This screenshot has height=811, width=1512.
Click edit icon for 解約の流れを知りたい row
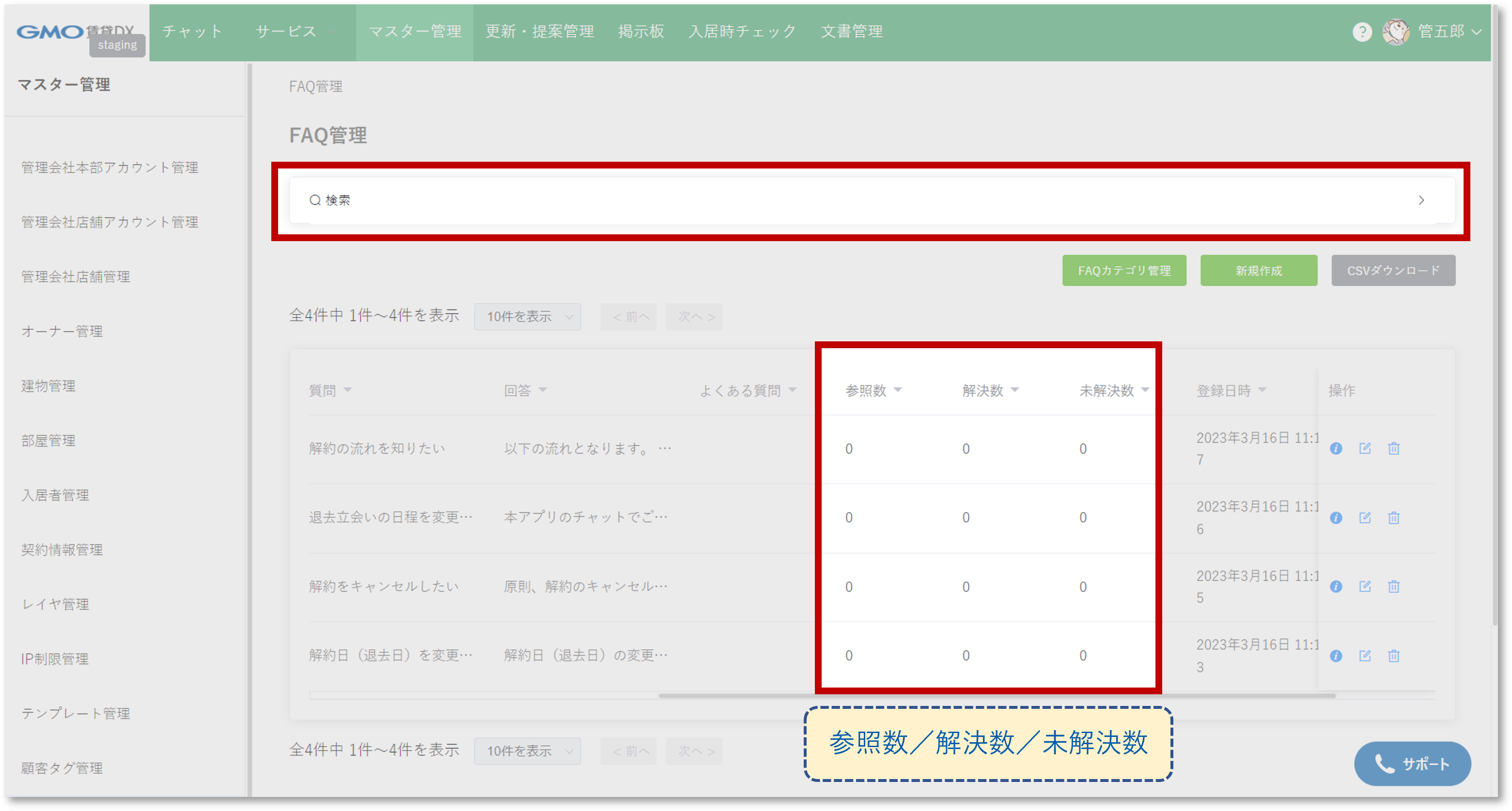(x=1365, y=449)
